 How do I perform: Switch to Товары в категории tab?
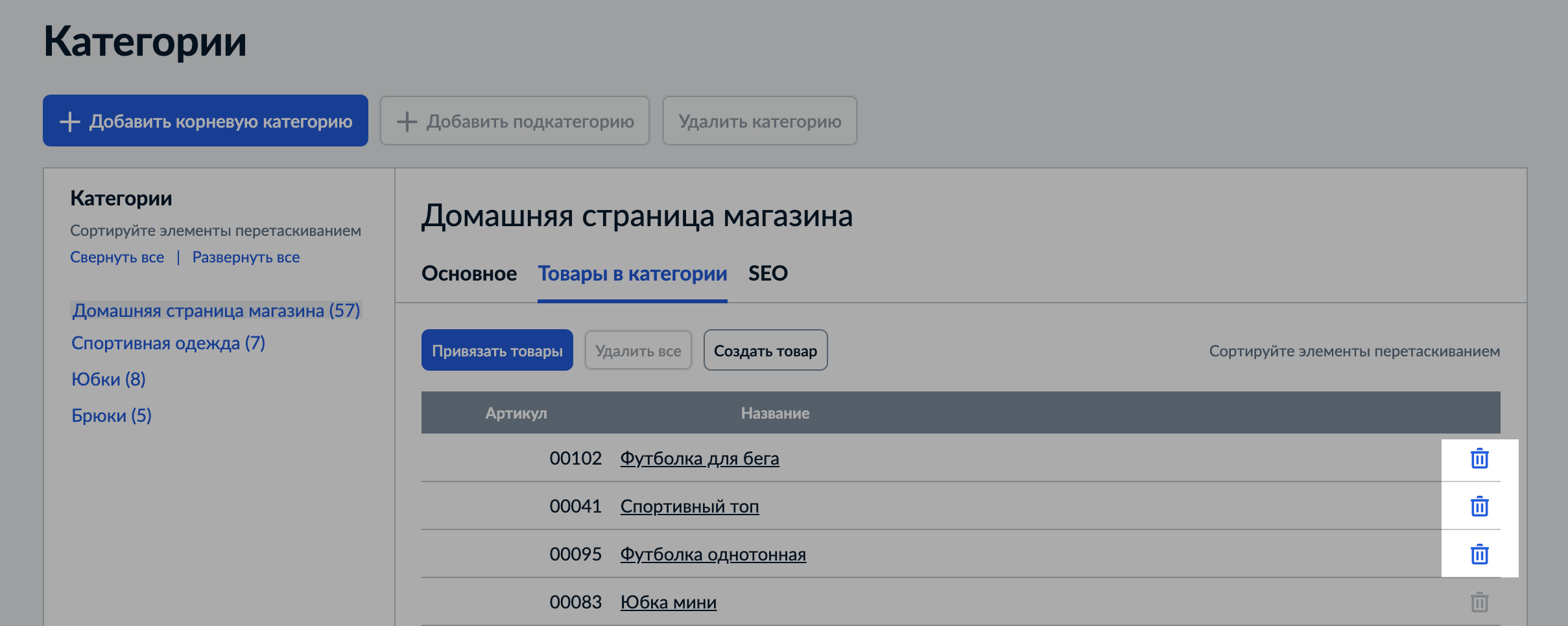(632, 273)
